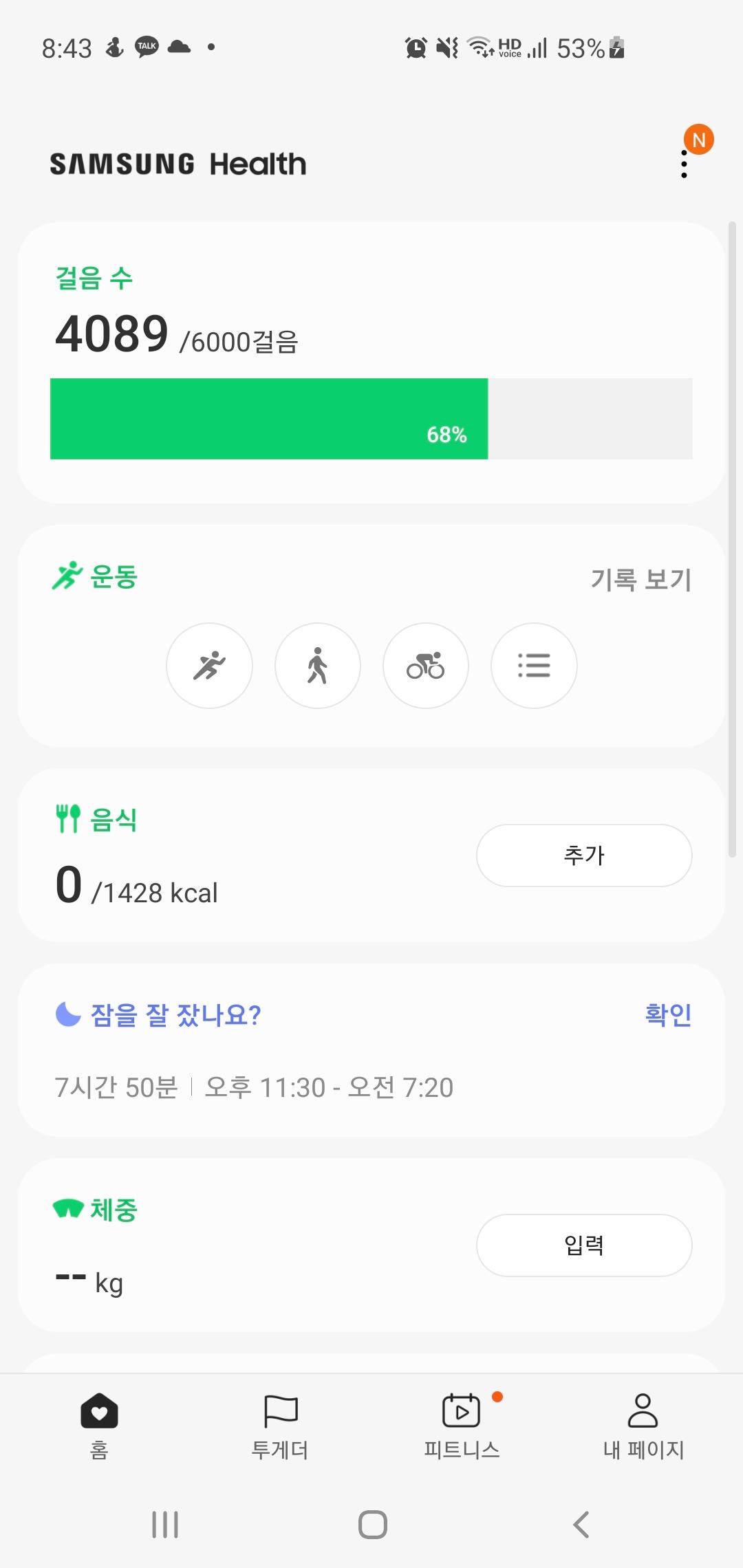Tap 추가 to add food

pos(583,856)
